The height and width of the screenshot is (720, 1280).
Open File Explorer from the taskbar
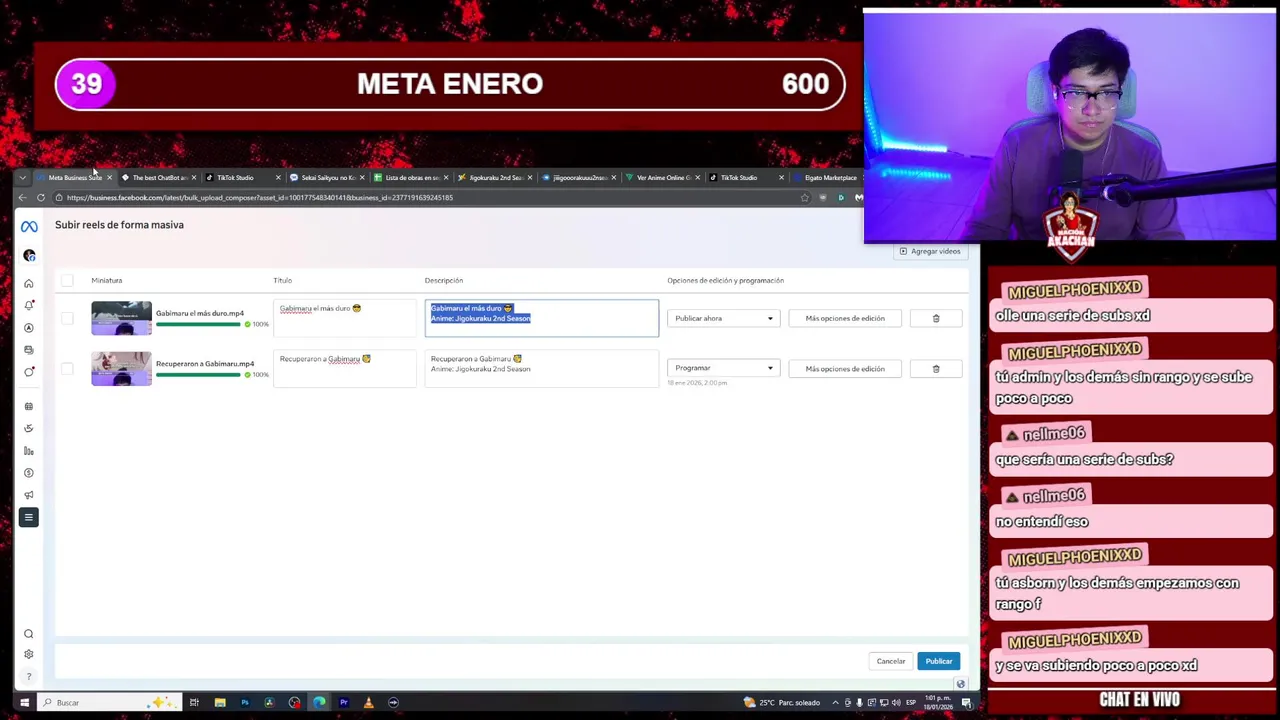click(219, 702)
